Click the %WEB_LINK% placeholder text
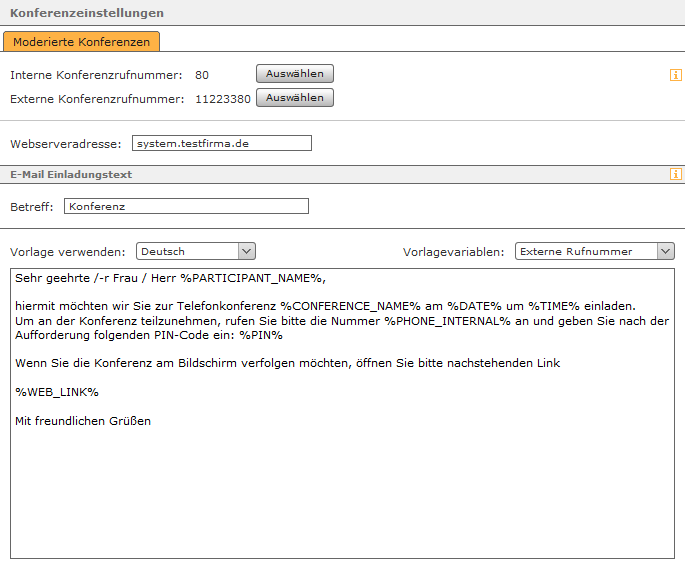685x567 pixels. [x=57, y=392]
